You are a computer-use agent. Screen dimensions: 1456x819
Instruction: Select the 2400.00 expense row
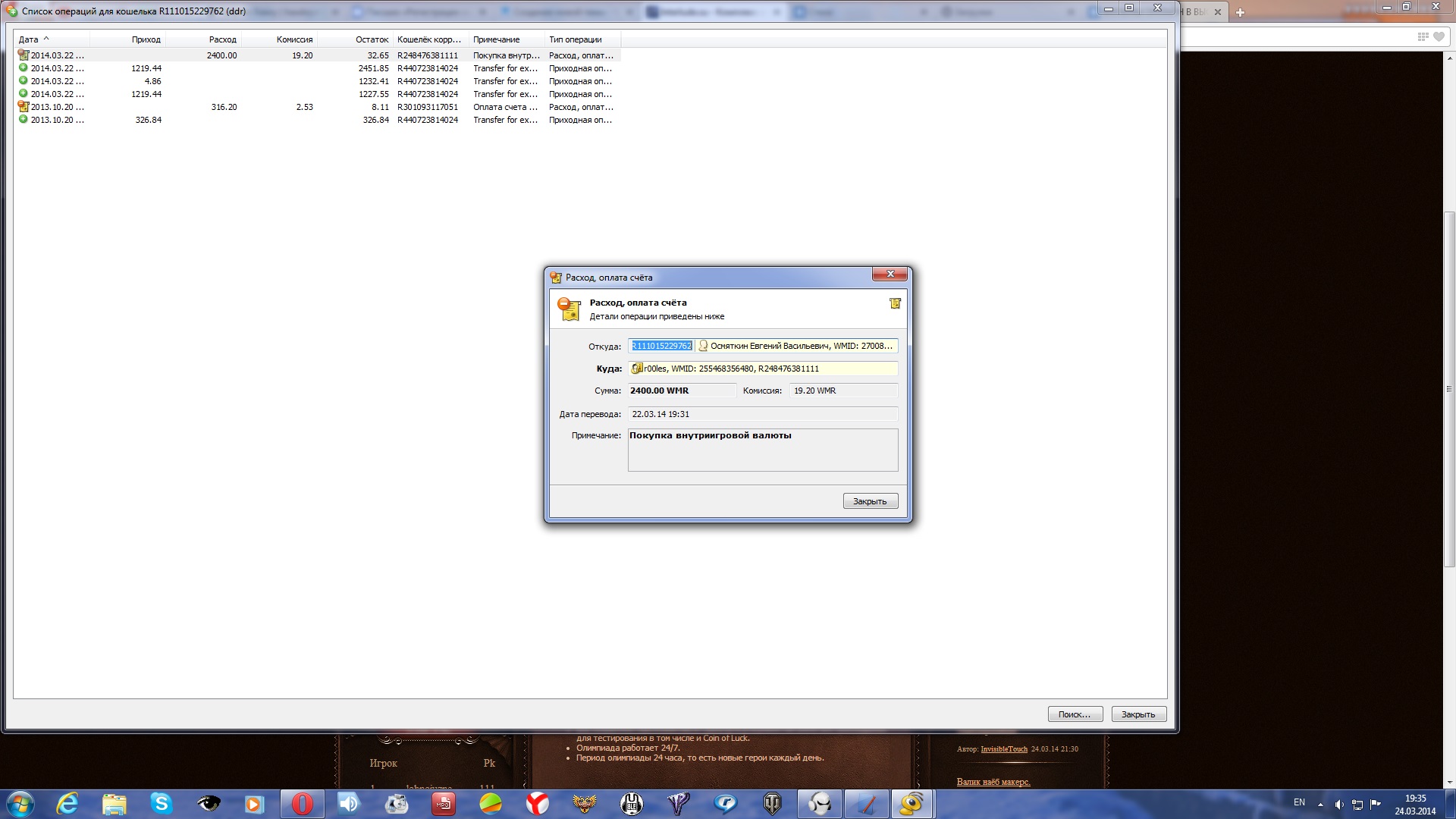click(x=318, y=55)
